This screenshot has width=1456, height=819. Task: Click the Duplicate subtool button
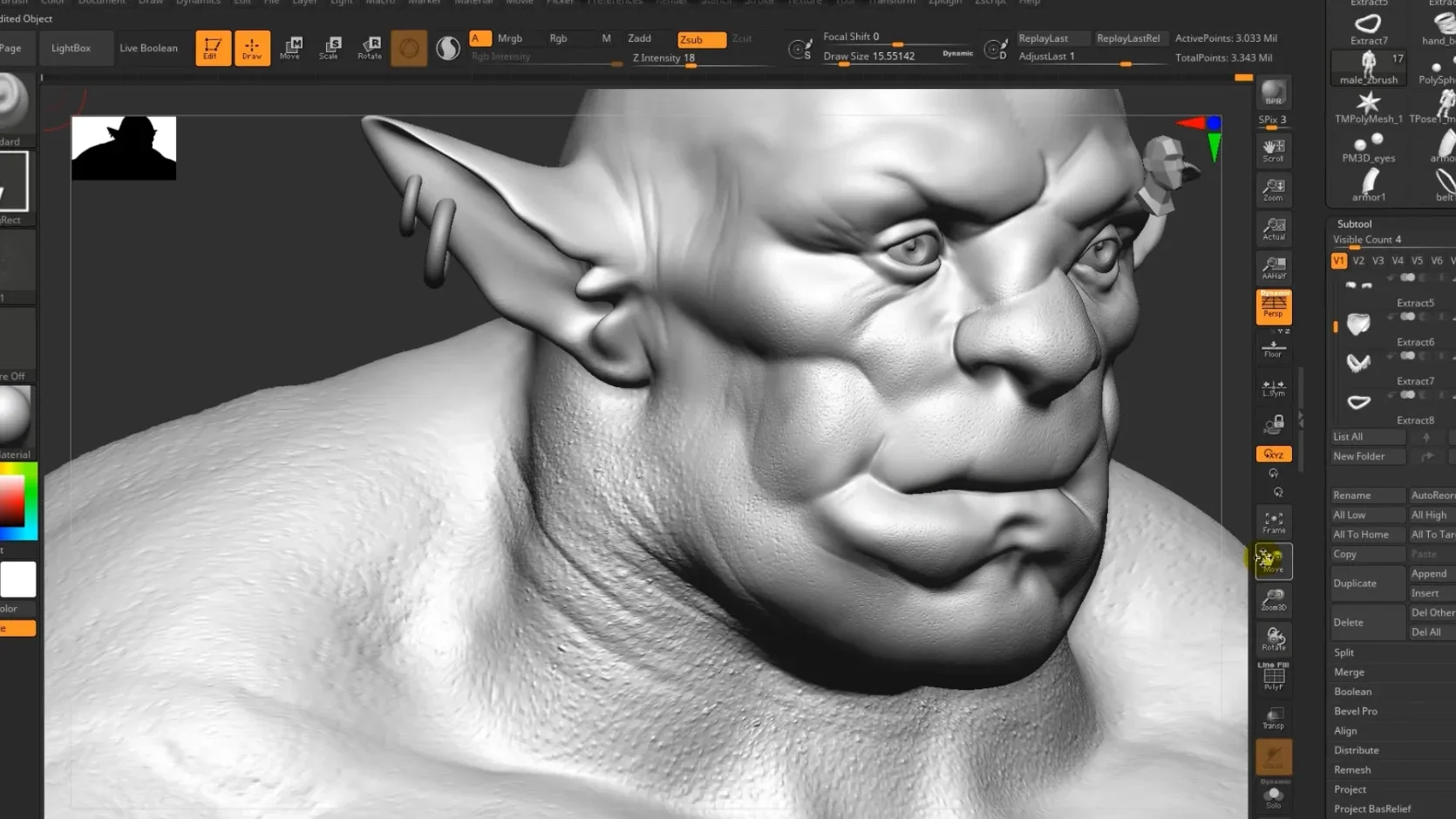point(1368,584)
